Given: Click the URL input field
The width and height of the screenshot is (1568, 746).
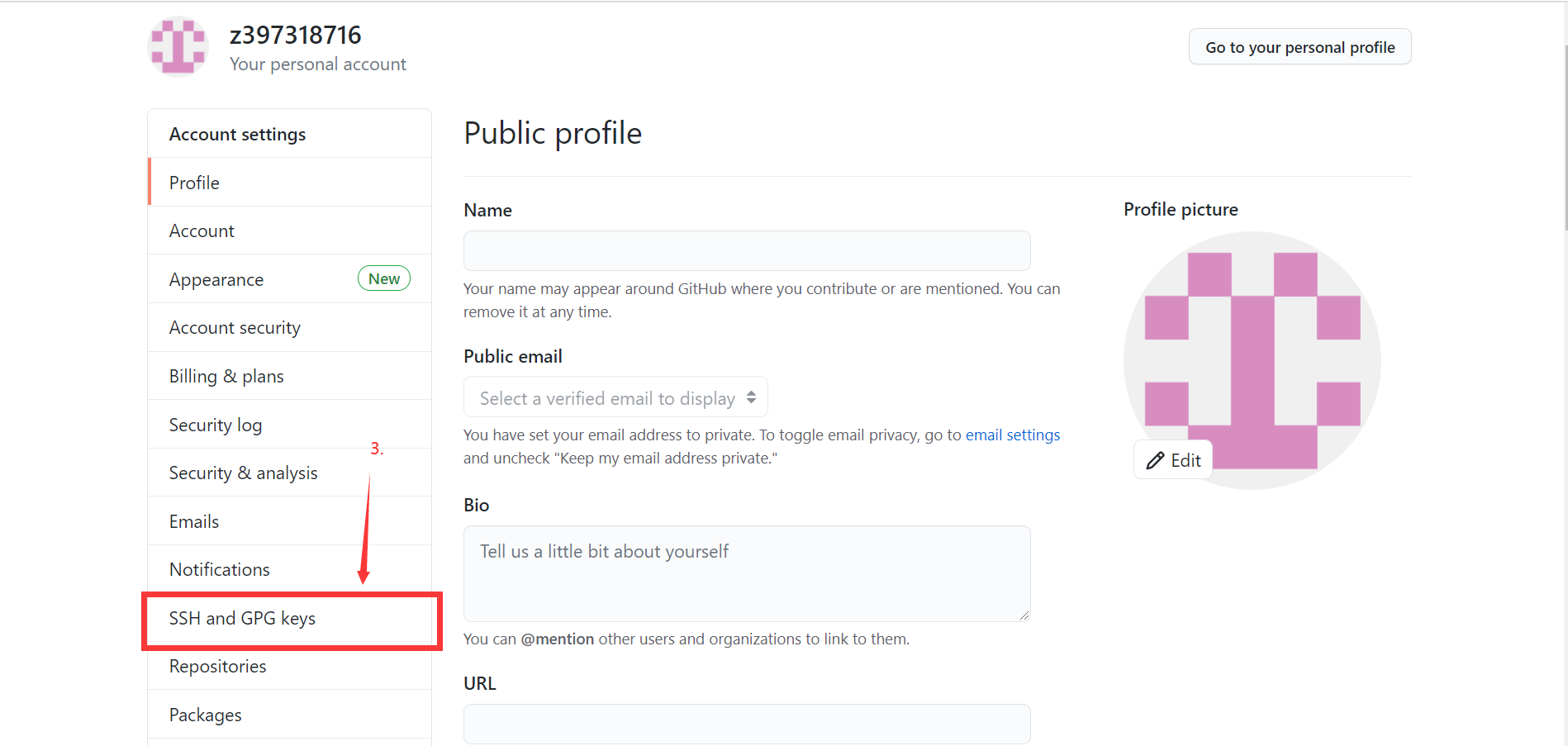Looking at the screenshot, I should click(x=747, y=724).
